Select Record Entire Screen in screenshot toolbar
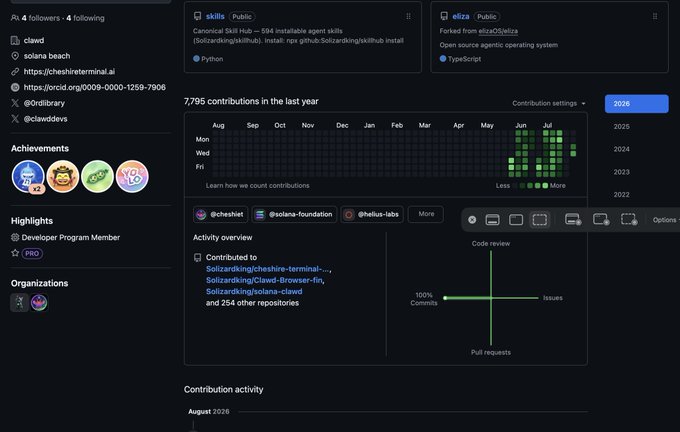680x432 pixels. click(x=573, y=219)
